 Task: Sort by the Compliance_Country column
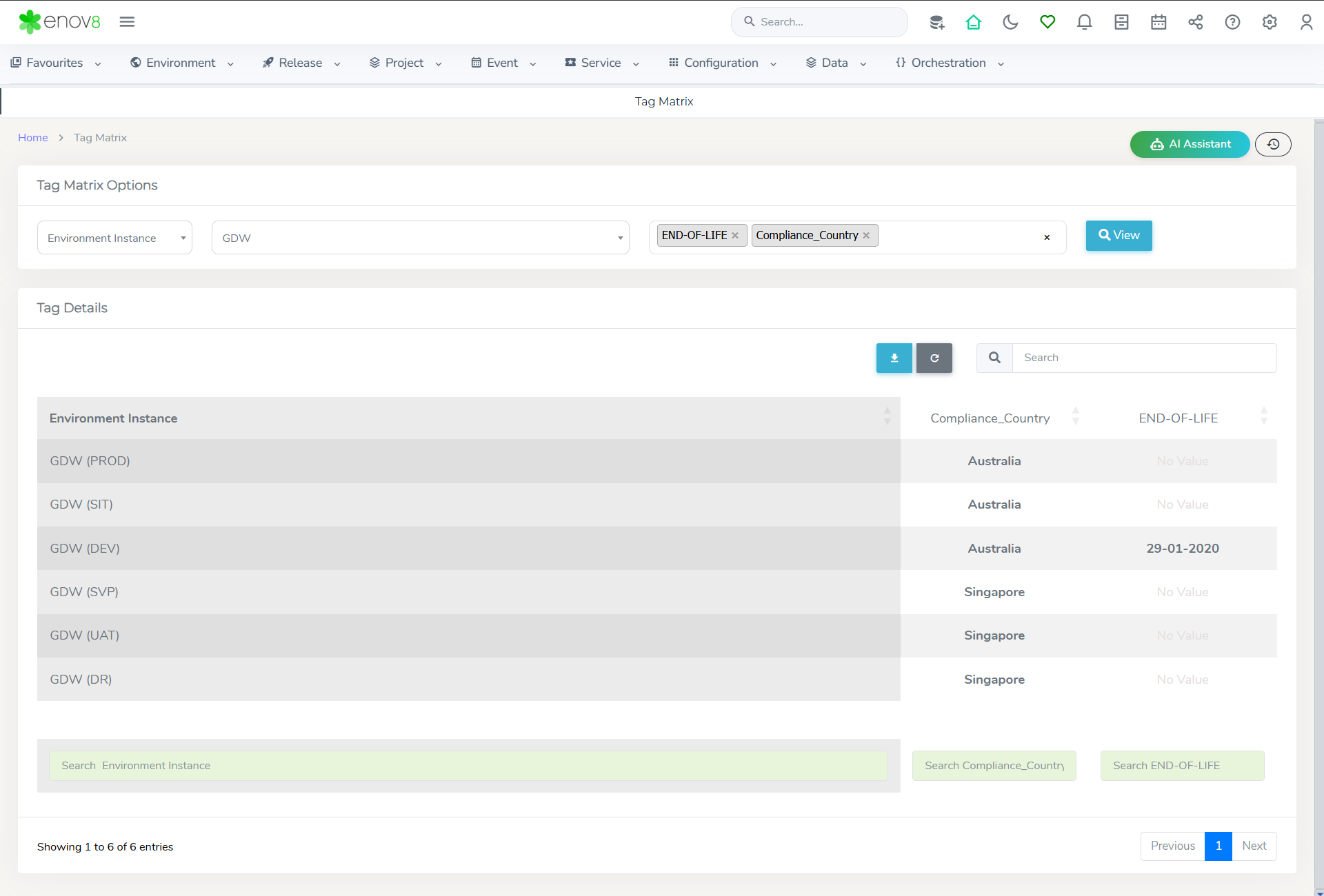tap(991, 418)
